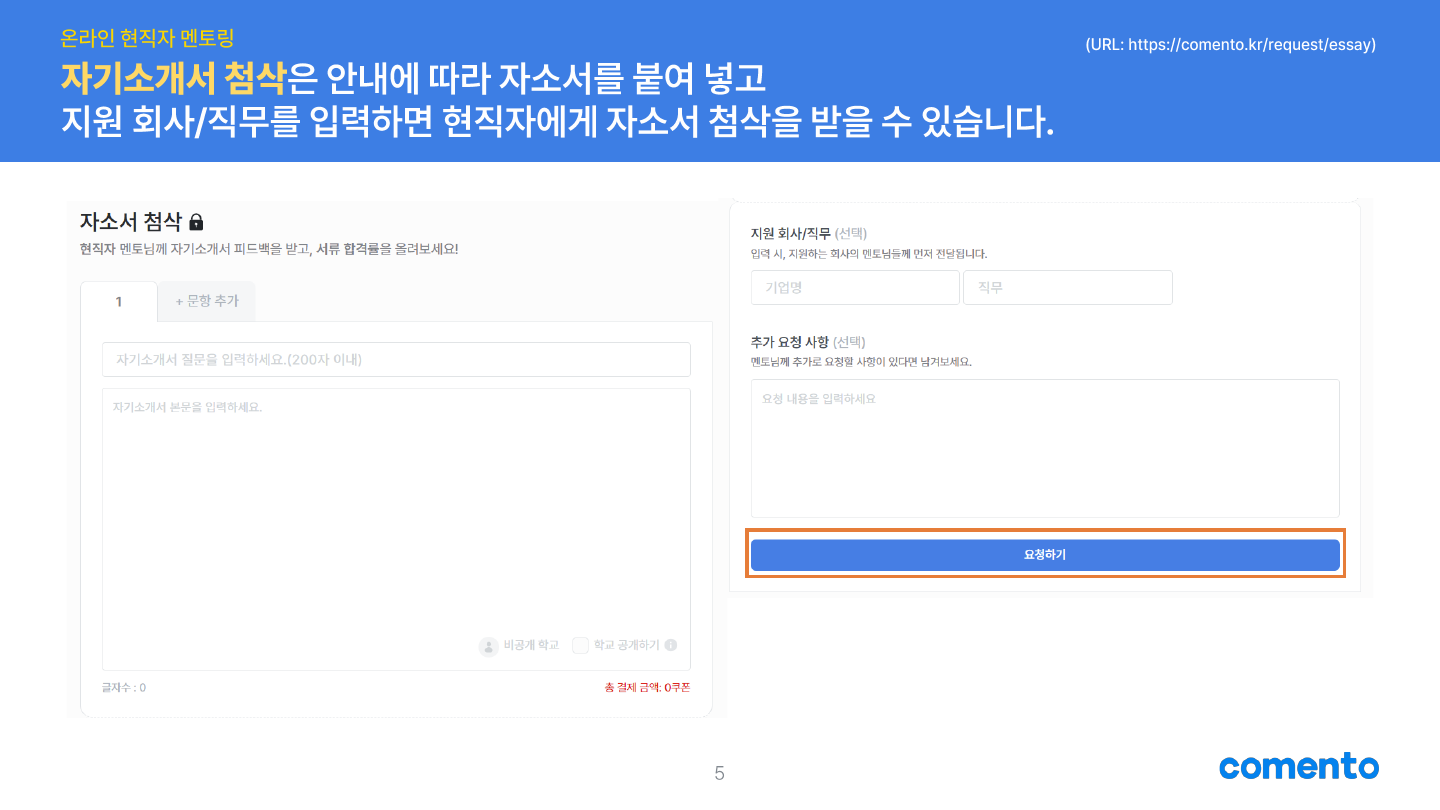Click the 기업명 input field
This screenshot has height=810, width=1440.
[855, 288]
